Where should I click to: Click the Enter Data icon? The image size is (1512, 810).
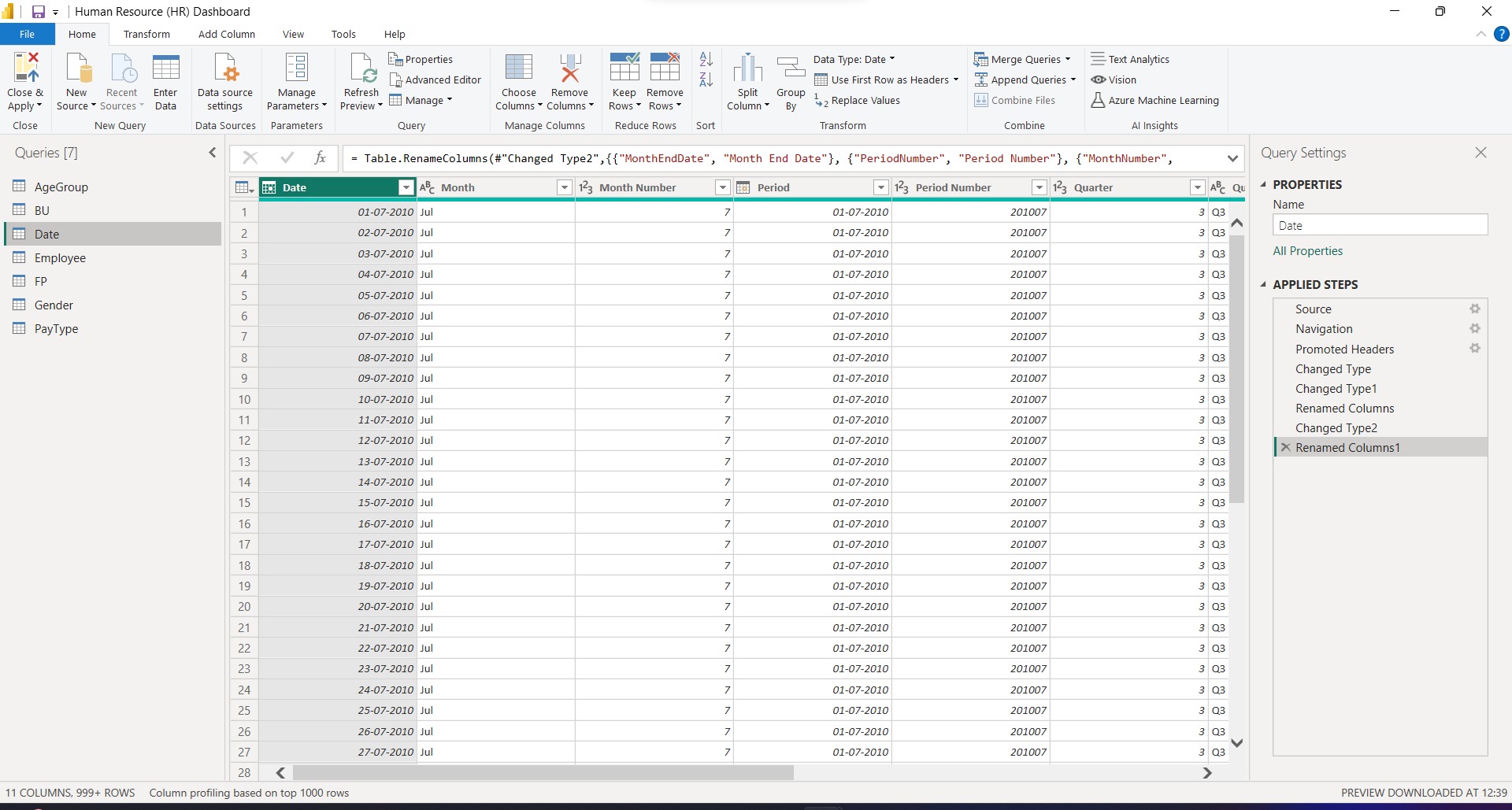click(x=165, y=68)
